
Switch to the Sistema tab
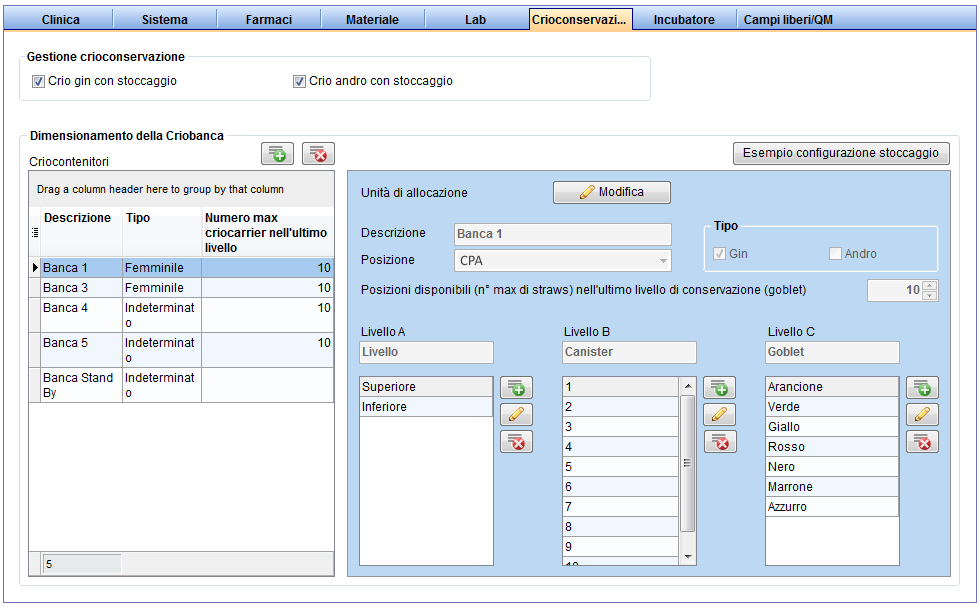click(164, 19)
